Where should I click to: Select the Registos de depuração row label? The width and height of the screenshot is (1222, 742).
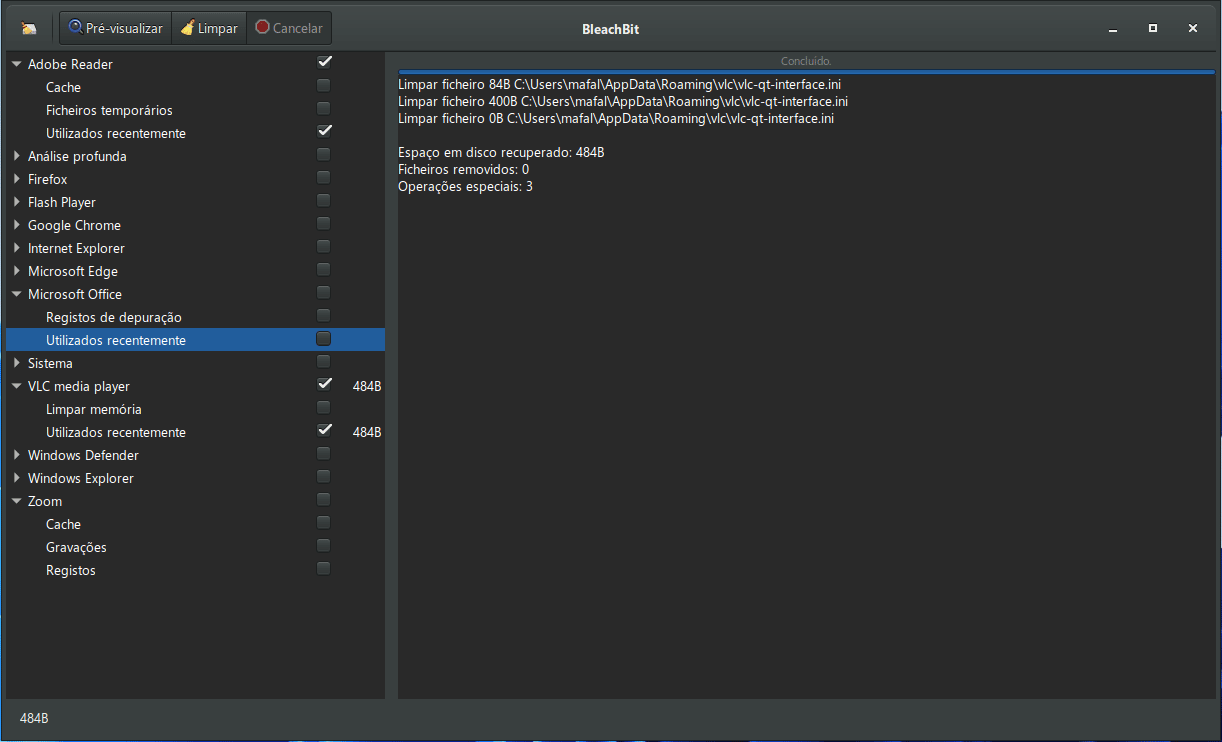coord(114,317)
